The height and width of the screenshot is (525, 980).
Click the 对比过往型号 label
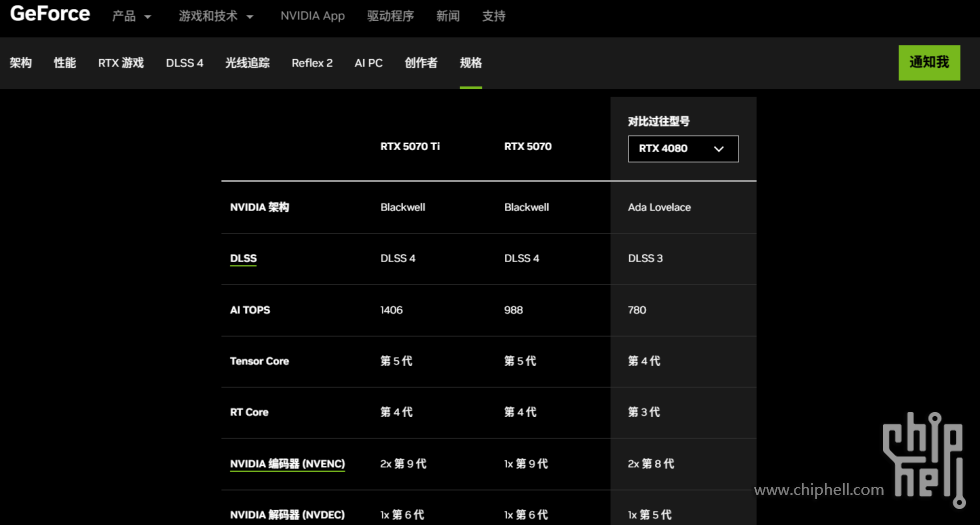[659, 121]
